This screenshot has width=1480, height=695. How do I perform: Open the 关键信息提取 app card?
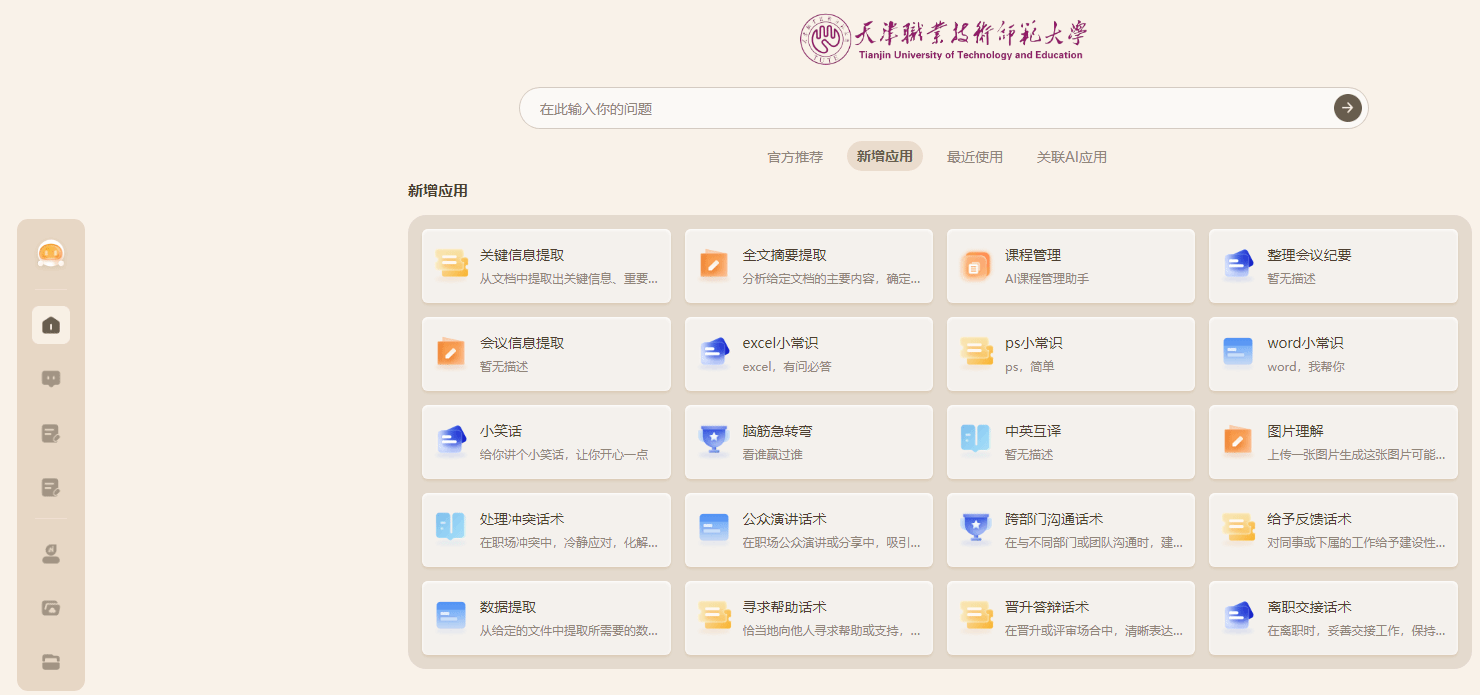[546, 266]
